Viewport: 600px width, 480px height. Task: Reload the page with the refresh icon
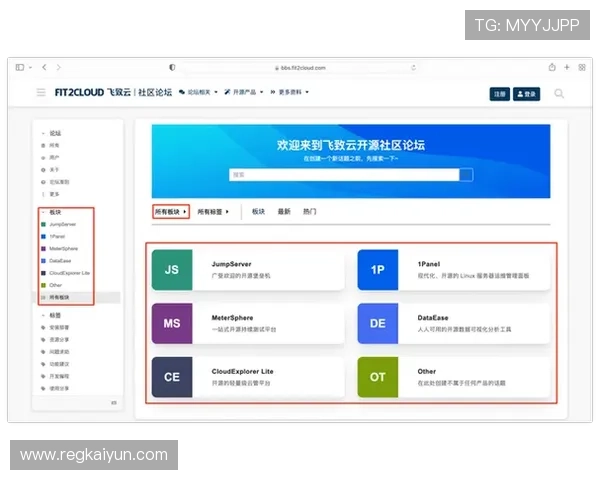[x=413, y=68]
